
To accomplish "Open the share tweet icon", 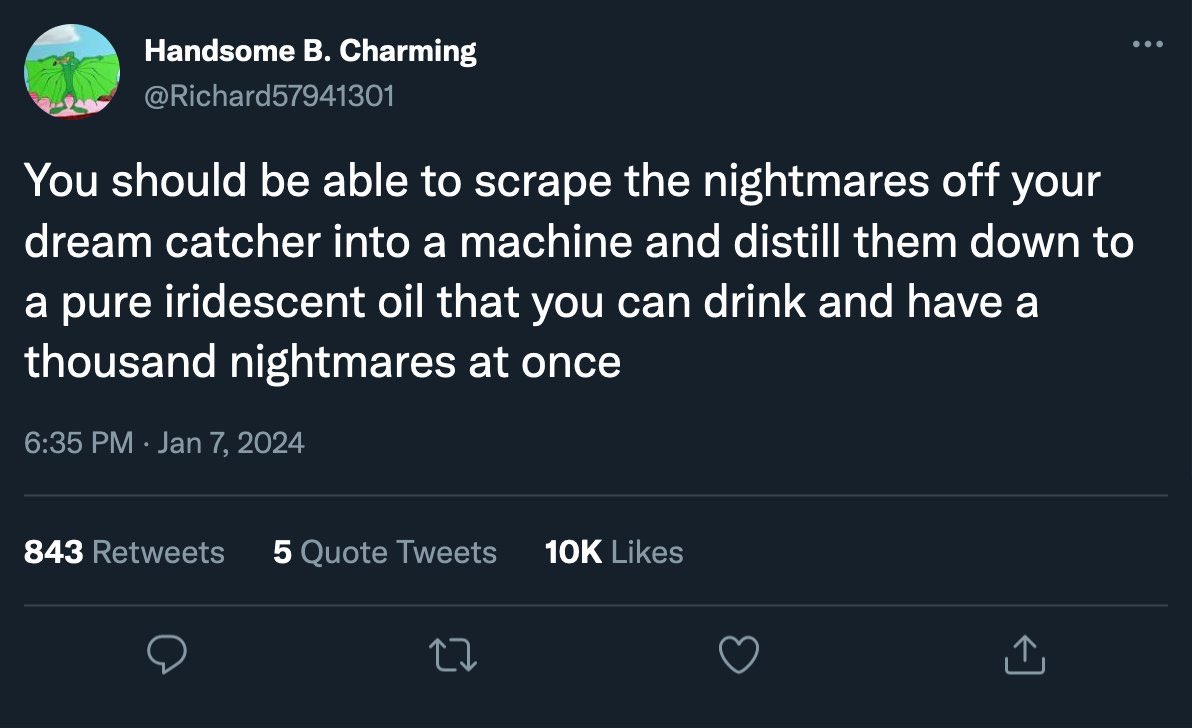I will tap(1025, 656).
